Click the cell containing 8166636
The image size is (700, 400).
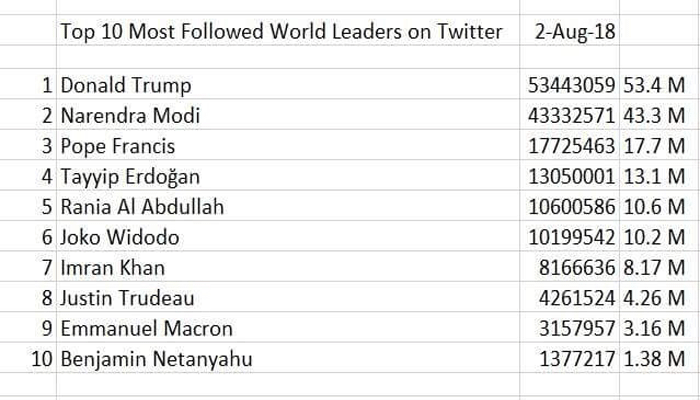tap(578, 267)
